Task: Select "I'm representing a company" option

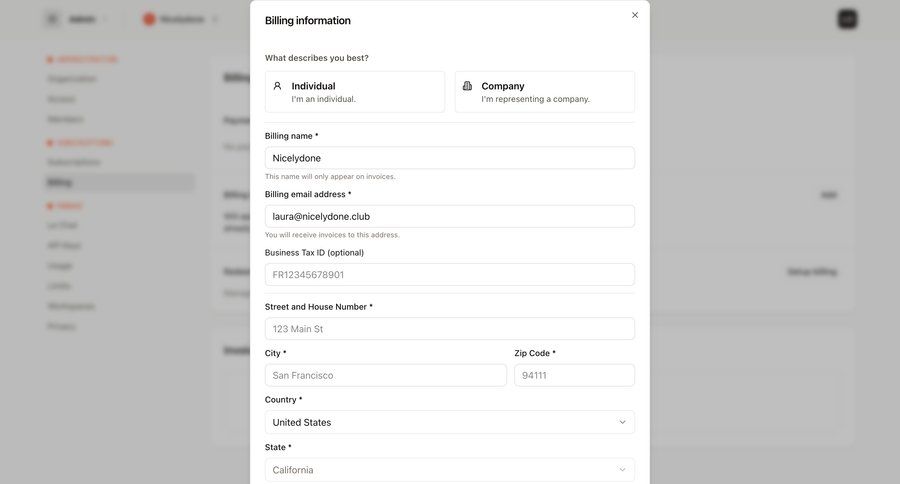Action: tap(544, 92)
